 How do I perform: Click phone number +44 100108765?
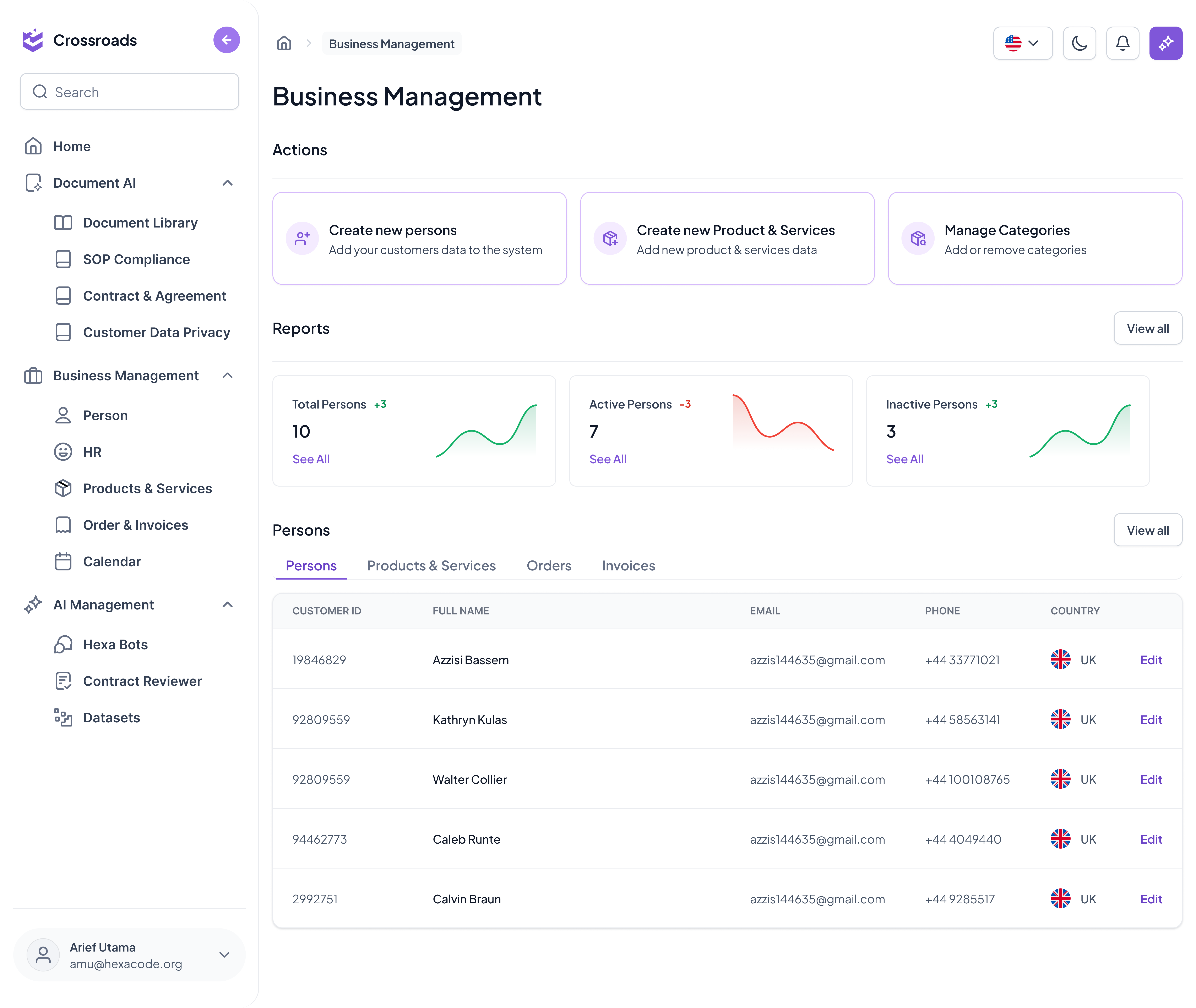[967, 779]
